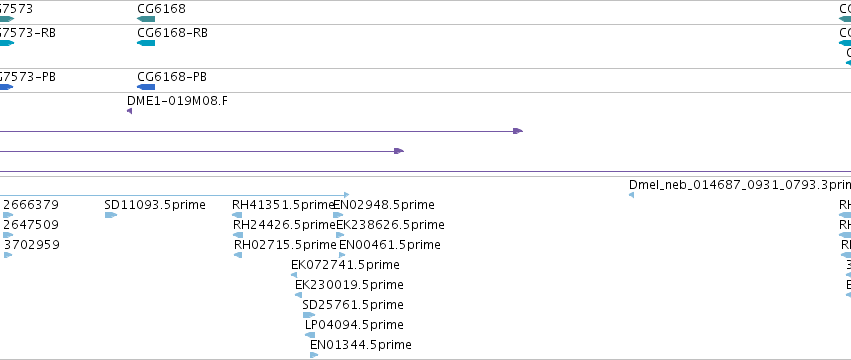Select the EN01344.5prime arrow marker

point(314,355)
